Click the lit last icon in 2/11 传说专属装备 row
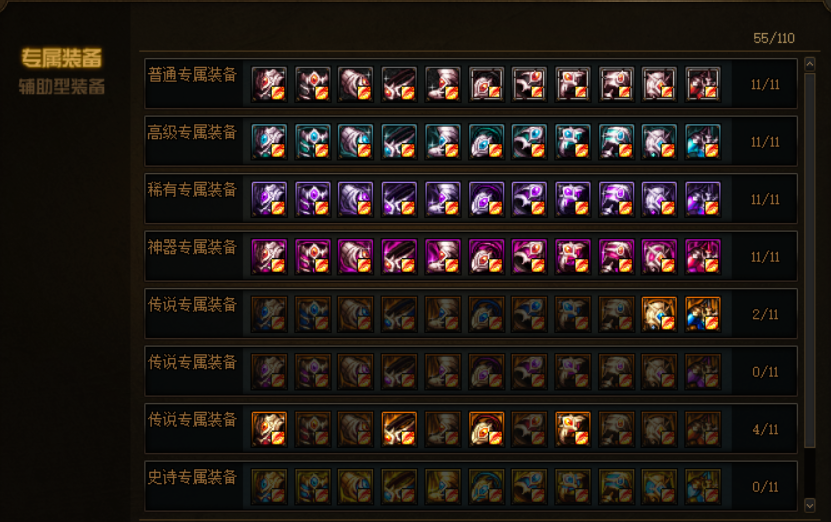The width and height of the screenshot is (831, 522). [703, 314]
